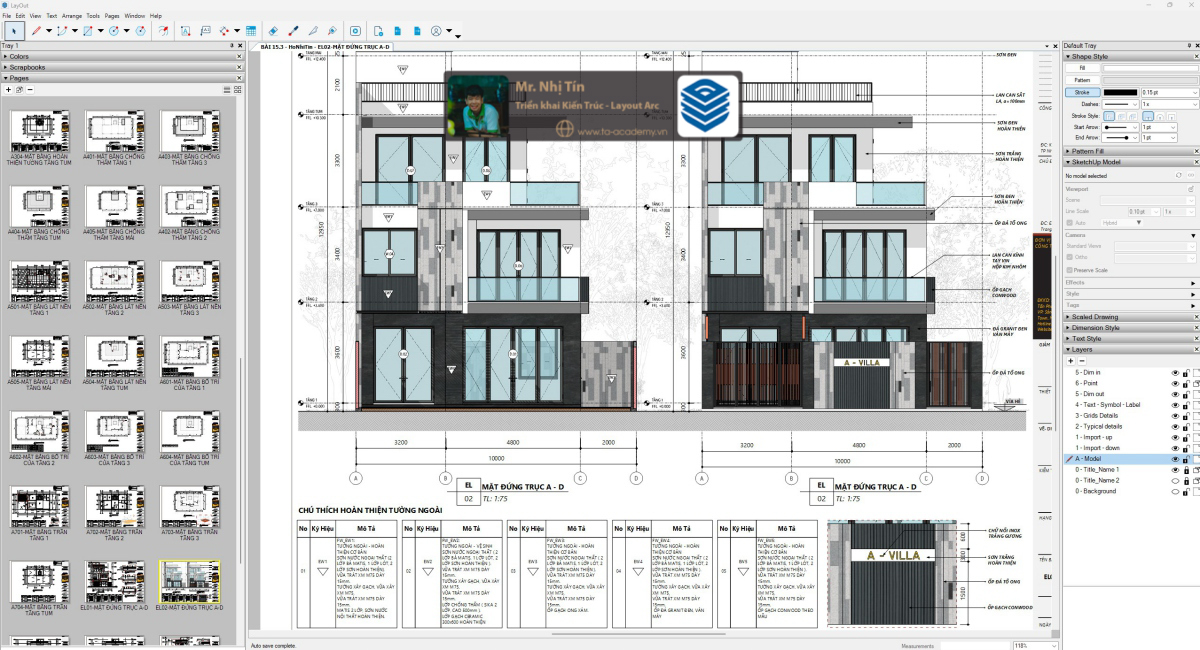Select the Split tool
Image resolution: width=1200 pixels, height=650 pixels.
click(x=314, y=31)
